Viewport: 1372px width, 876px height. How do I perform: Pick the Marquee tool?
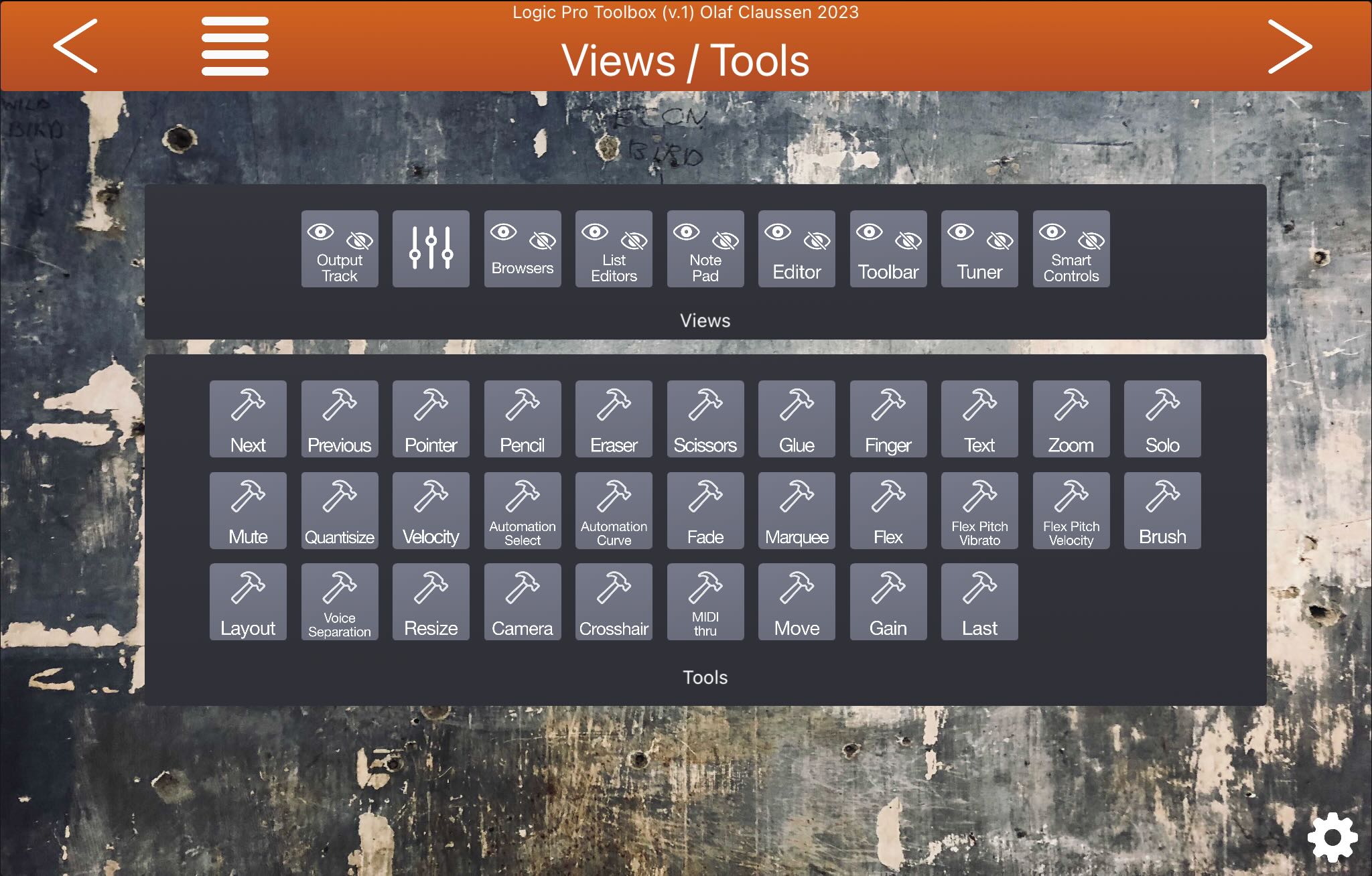(x=797, y=511)
